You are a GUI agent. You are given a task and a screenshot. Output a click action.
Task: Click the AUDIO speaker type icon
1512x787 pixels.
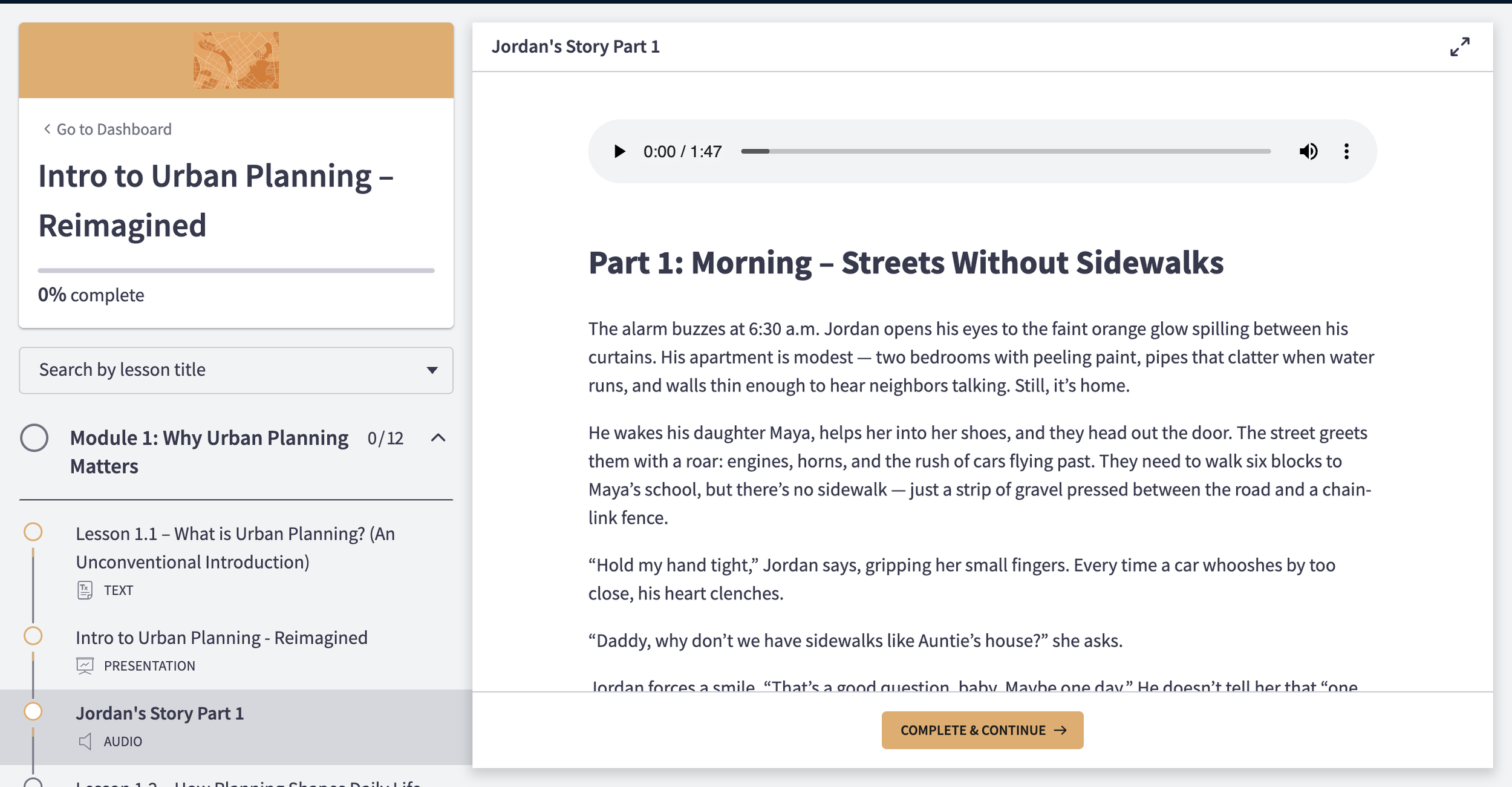[x=85, y=742]
